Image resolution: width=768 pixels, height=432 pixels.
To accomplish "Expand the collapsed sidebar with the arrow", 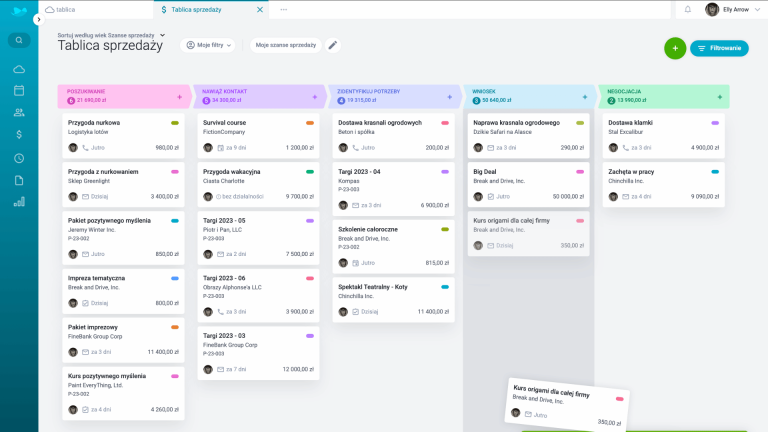I will (38, 19).
